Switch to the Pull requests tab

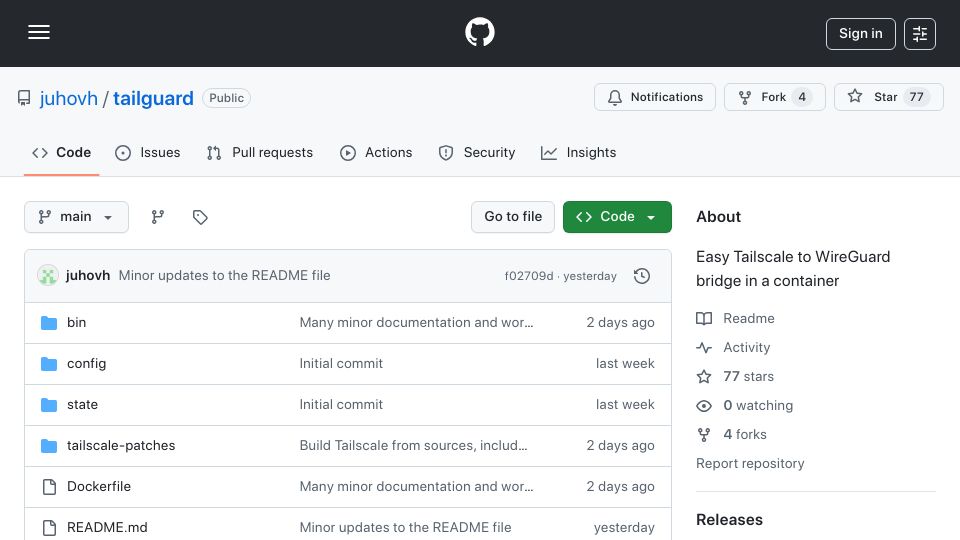(x=260, y=152)
